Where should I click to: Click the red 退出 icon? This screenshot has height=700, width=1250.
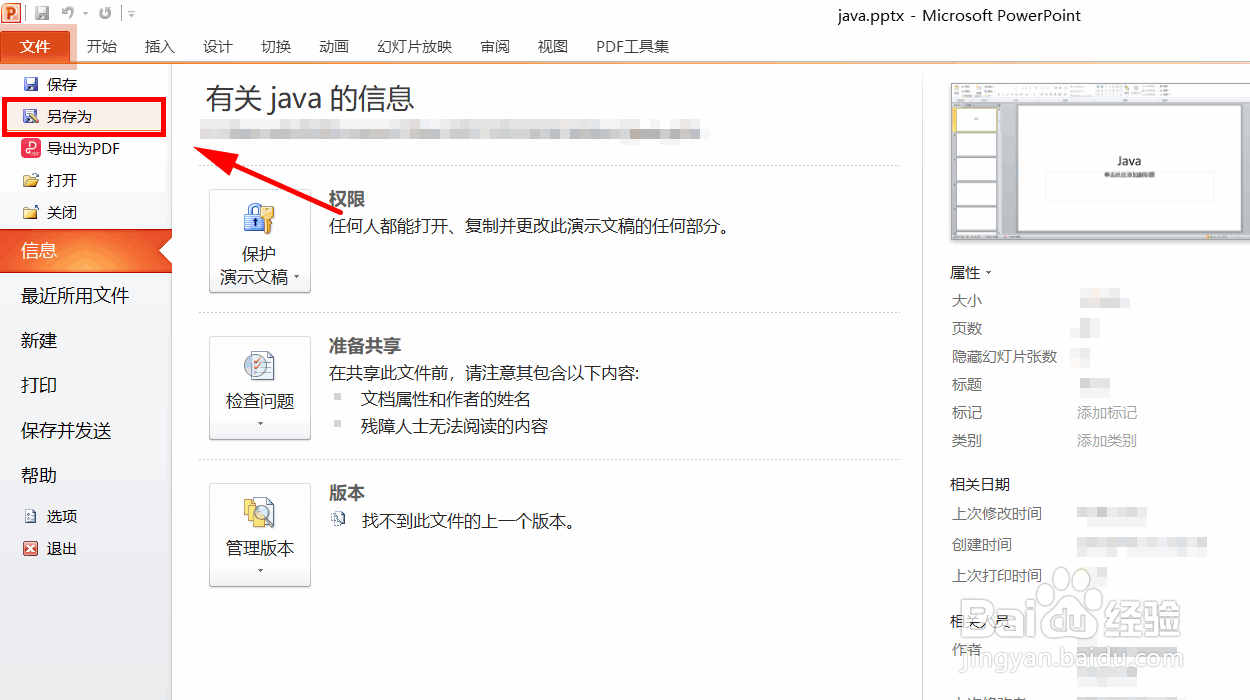31,549
